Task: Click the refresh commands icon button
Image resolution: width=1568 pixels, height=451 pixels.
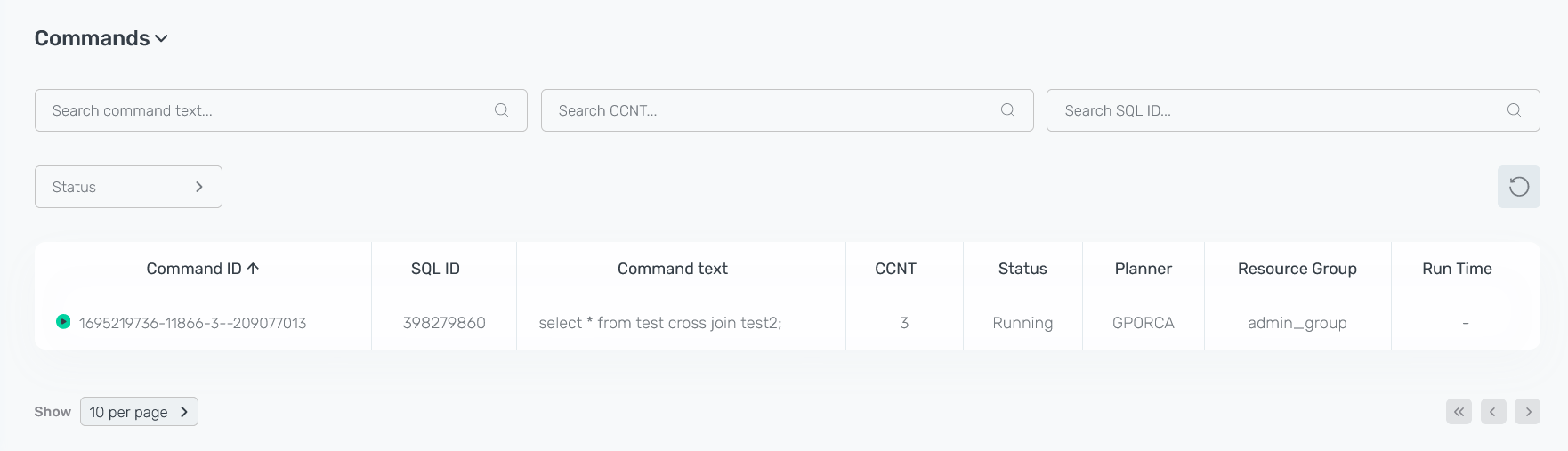Action: point(1518,187)
